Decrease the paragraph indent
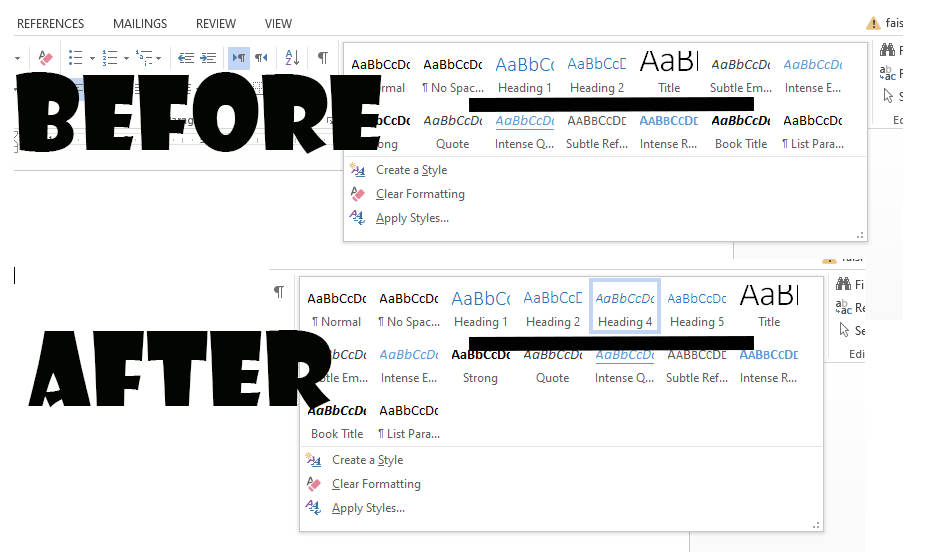946x552 pixels. tap(186, 58)
